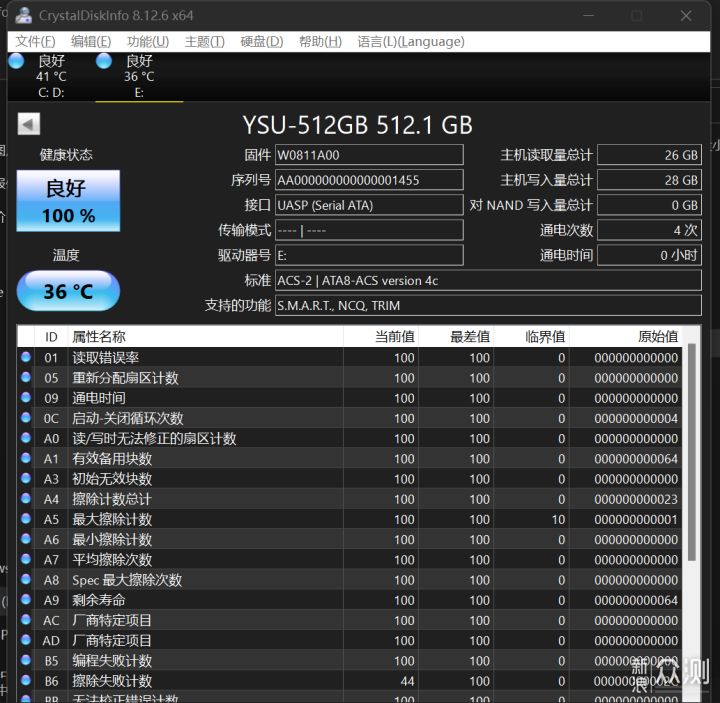Select the C: D: disk at 41 °C
The width and height of the screenshot is (720, 703).
click(x=51, y=76)
